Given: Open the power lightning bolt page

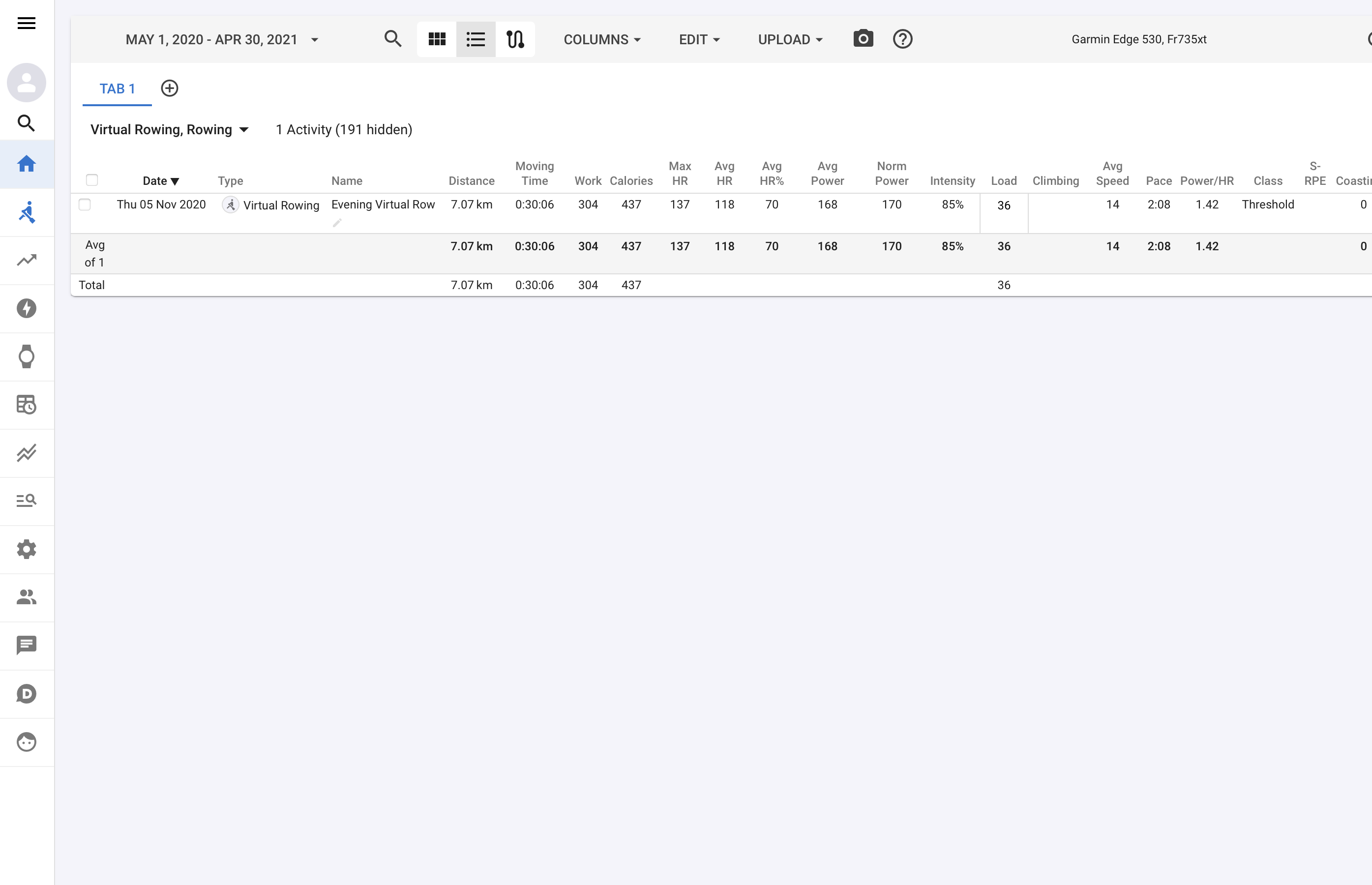Looking at the screenshot, I should point(27,309).
